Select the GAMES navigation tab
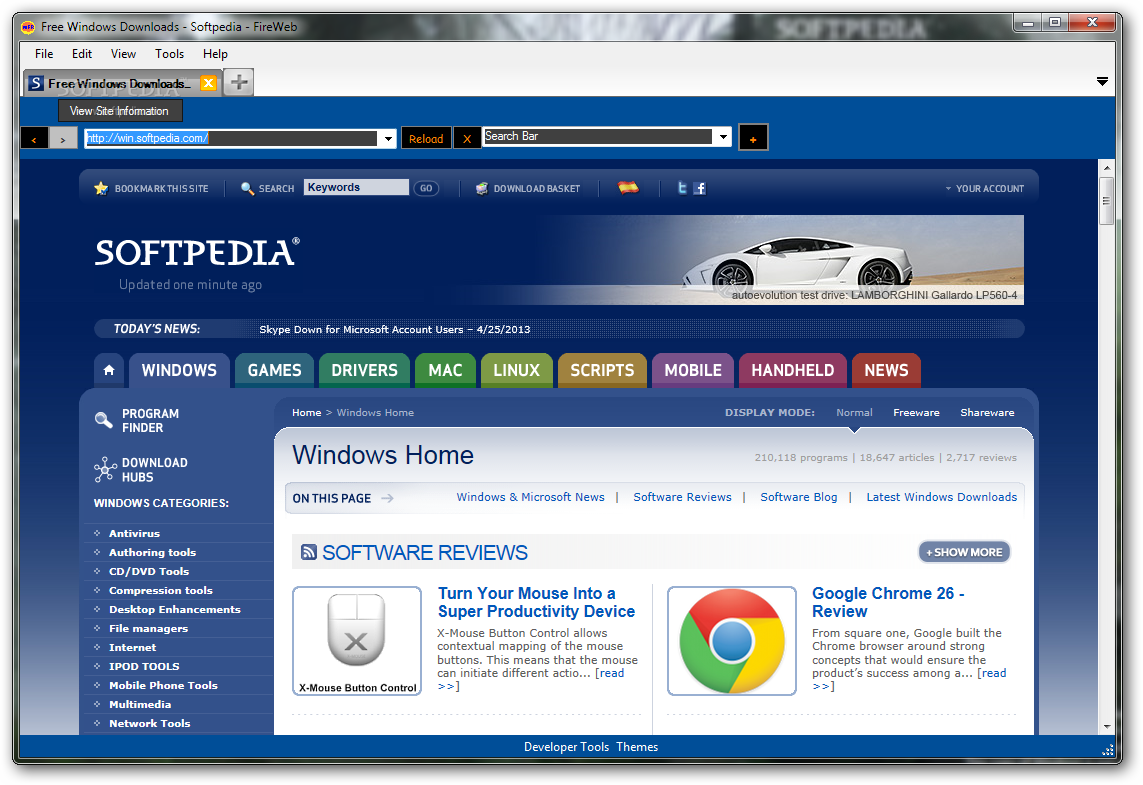 (274, 370)
